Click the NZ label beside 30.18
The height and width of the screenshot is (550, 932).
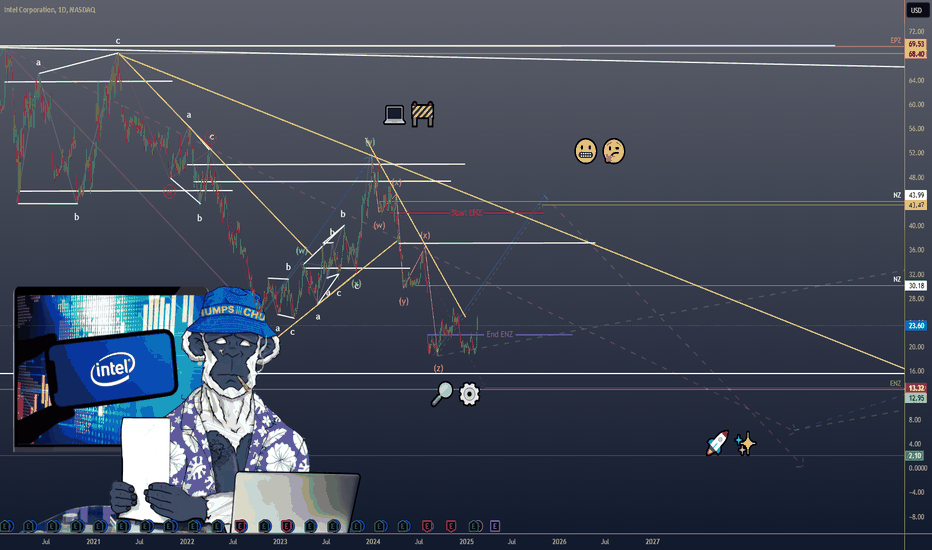[897, 279]
